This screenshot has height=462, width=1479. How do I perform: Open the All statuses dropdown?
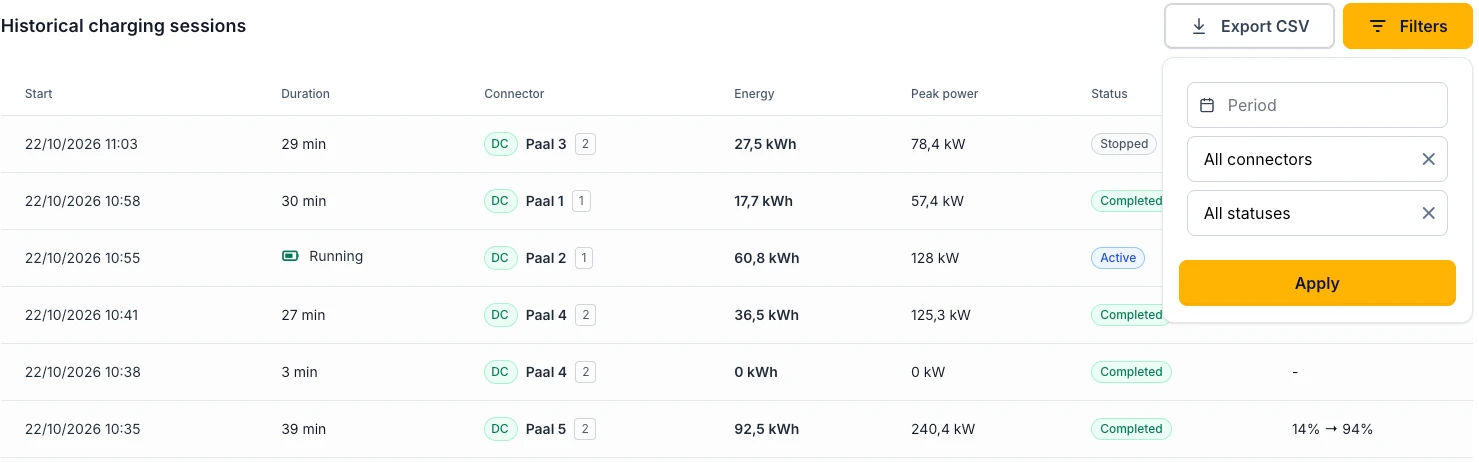1317,213
